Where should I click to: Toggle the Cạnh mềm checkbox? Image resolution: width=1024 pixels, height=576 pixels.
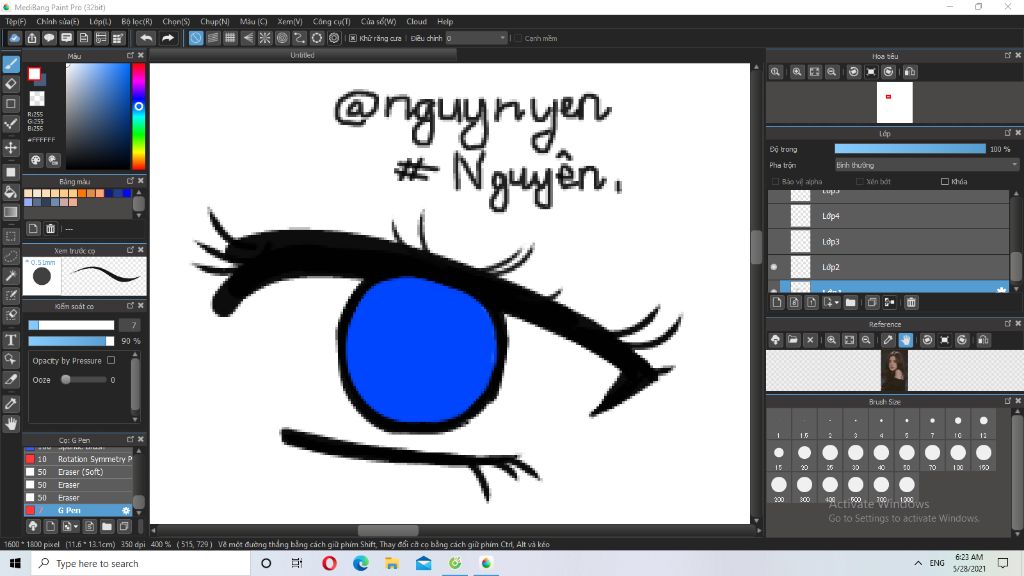coord(518,38)
